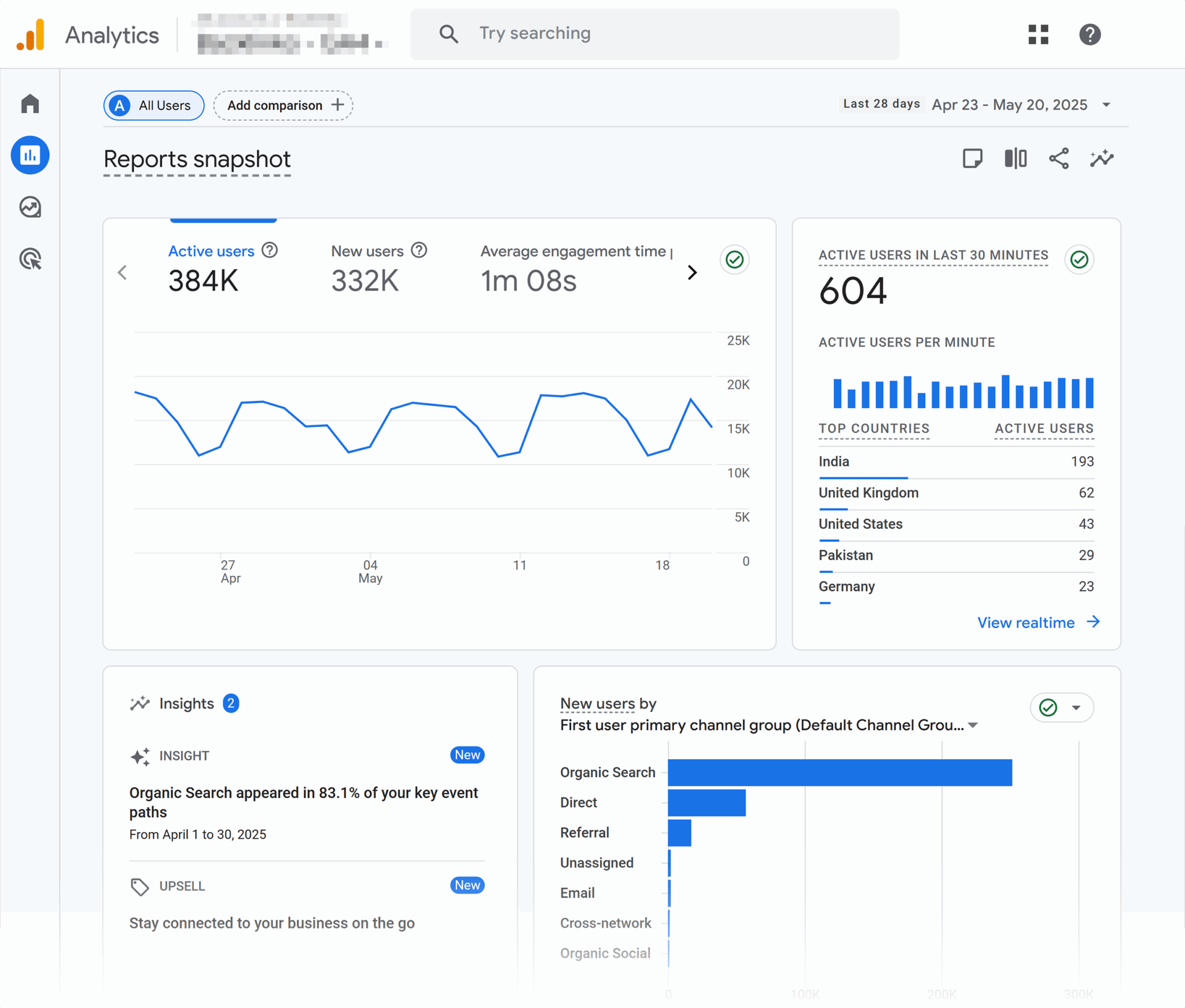
Task: Click the Reports snapshot title
Action: pyautogui.click(x=197, y=159)
